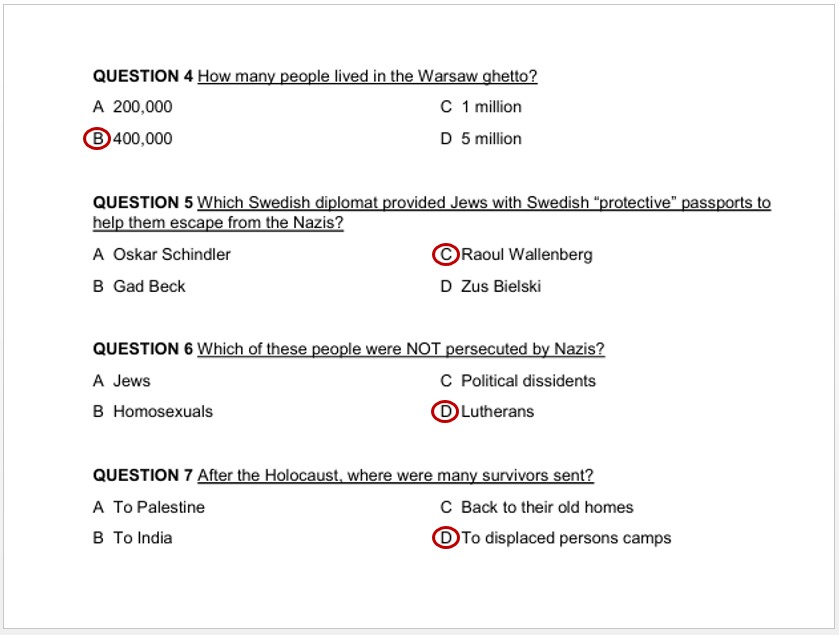
Task: Choose the answer Homosexuals
Action: point(153,412)
